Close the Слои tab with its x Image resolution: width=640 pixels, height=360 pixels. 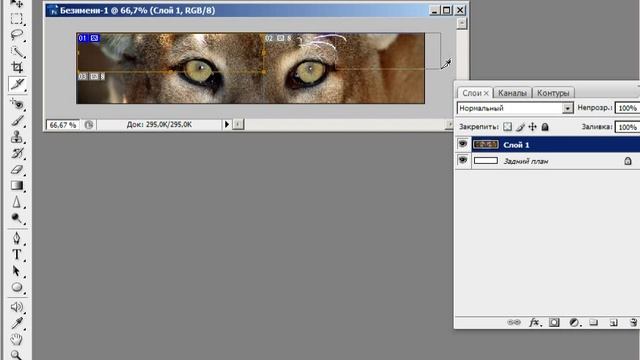coord(486,93)
